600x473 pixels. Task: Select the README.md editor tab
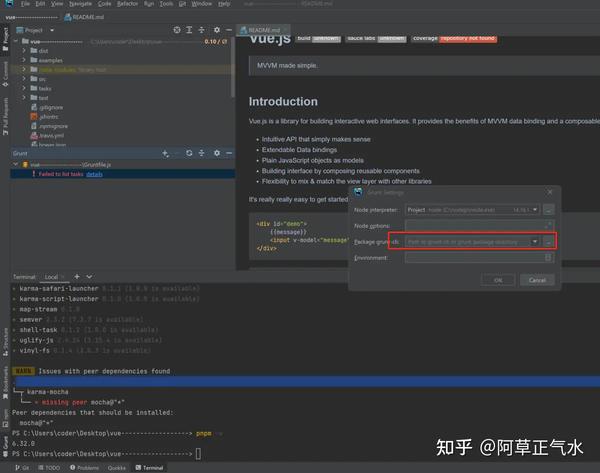coord(264,30)
